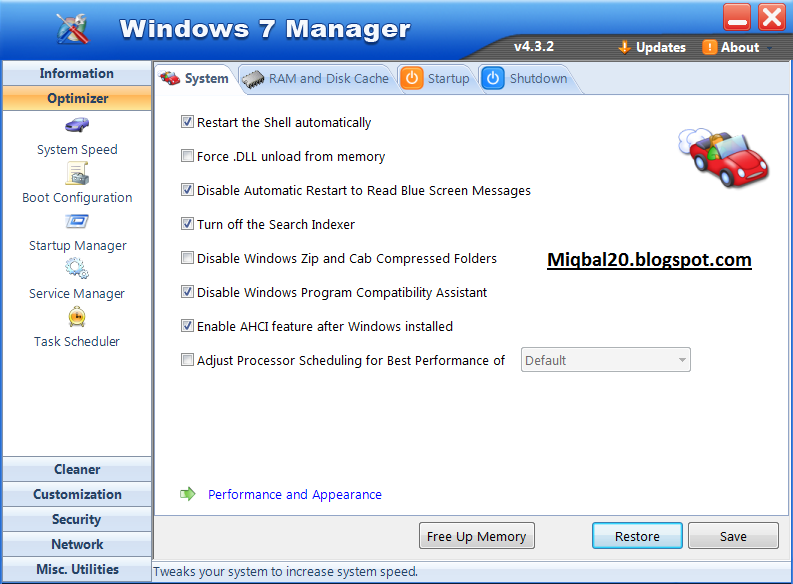Expand the About menu arrow

[769, 48]
